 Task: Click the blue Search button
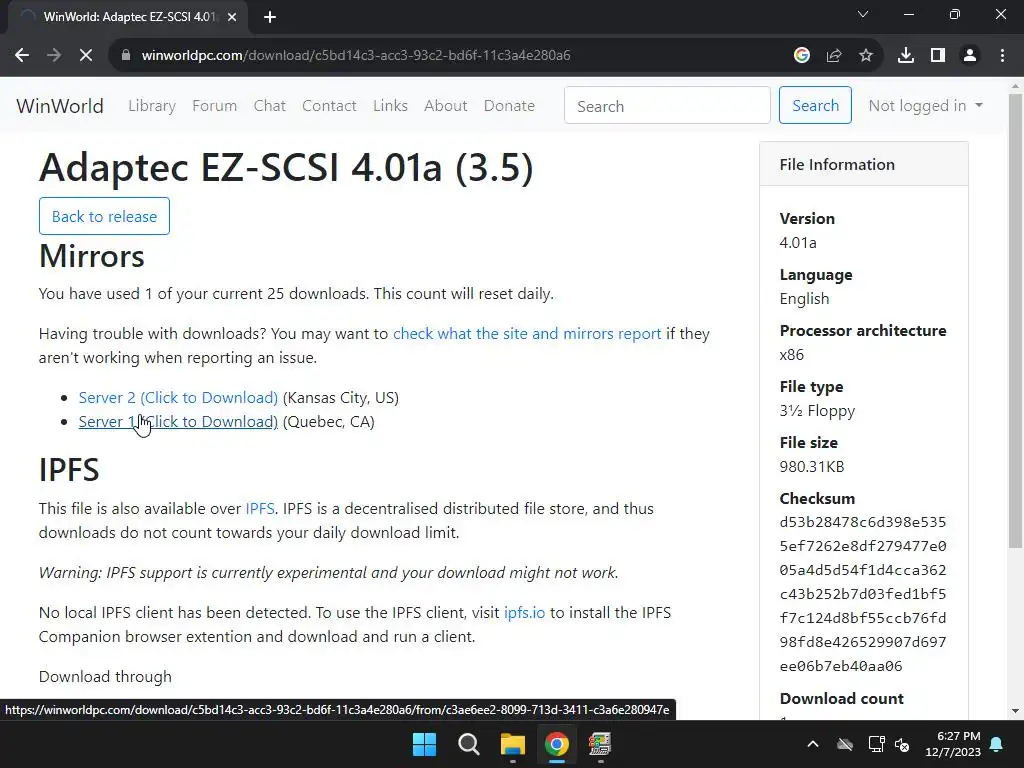(815, 105)
